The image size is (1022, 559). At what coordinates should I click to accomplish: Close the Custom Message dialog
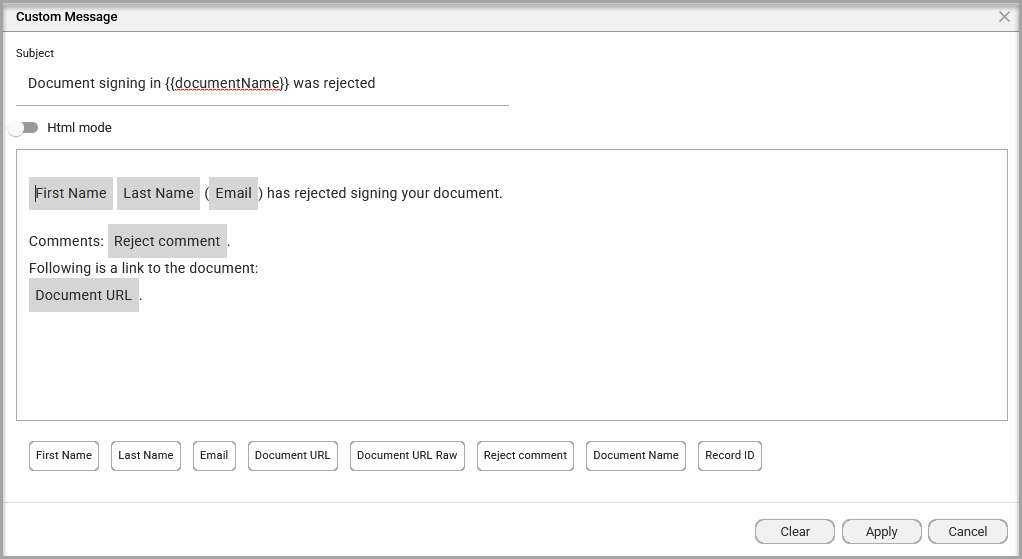(1004, 17)
